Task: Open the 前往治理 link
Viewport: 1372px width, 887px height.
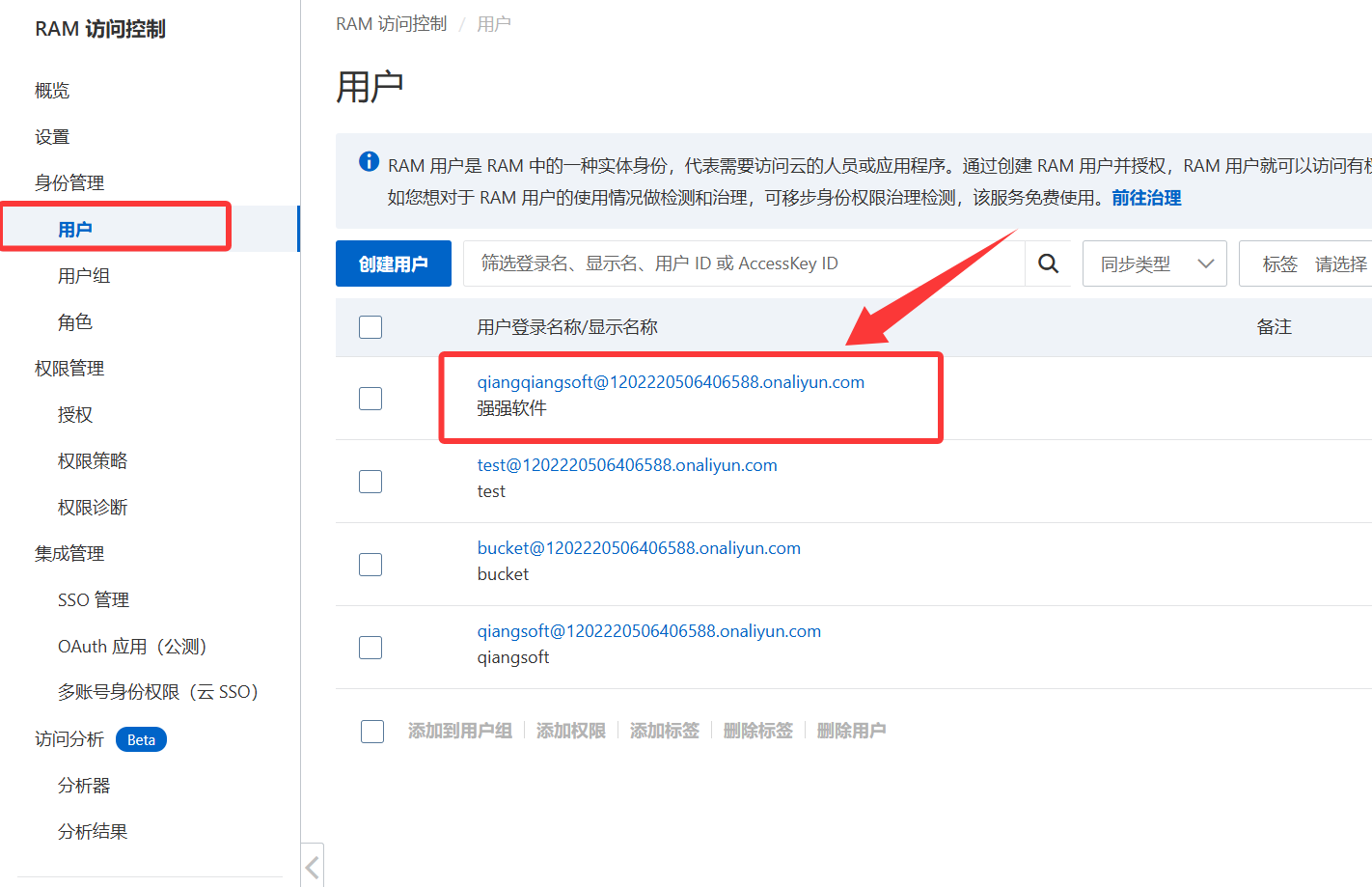Action: pos(1146,198)
